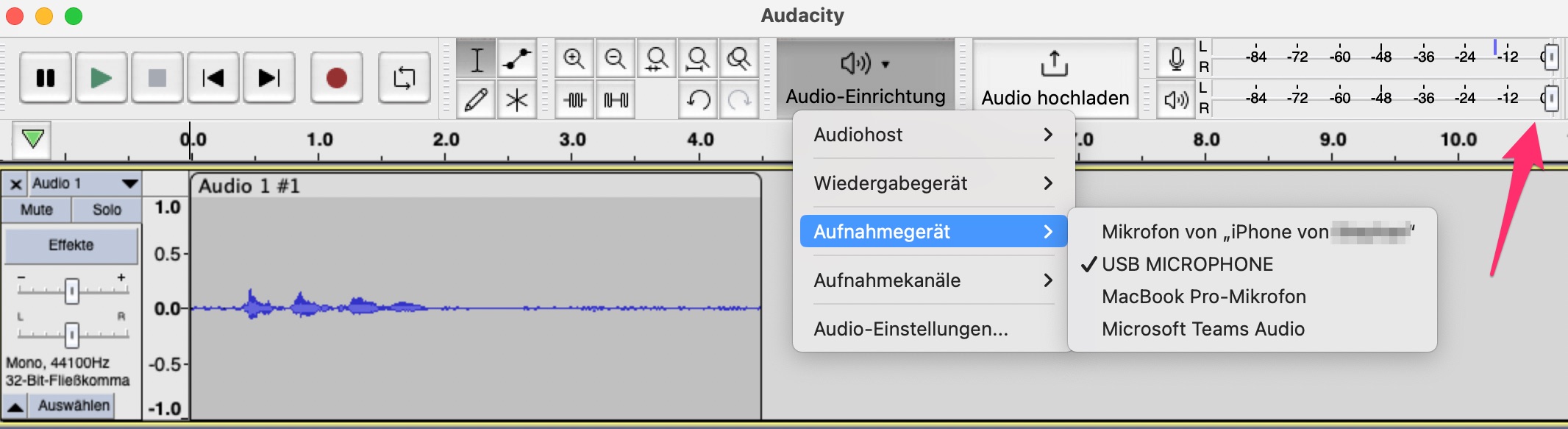Click the clip title Audio 1 #1
Screen dimensions: 1568x429
coord(249,186)
